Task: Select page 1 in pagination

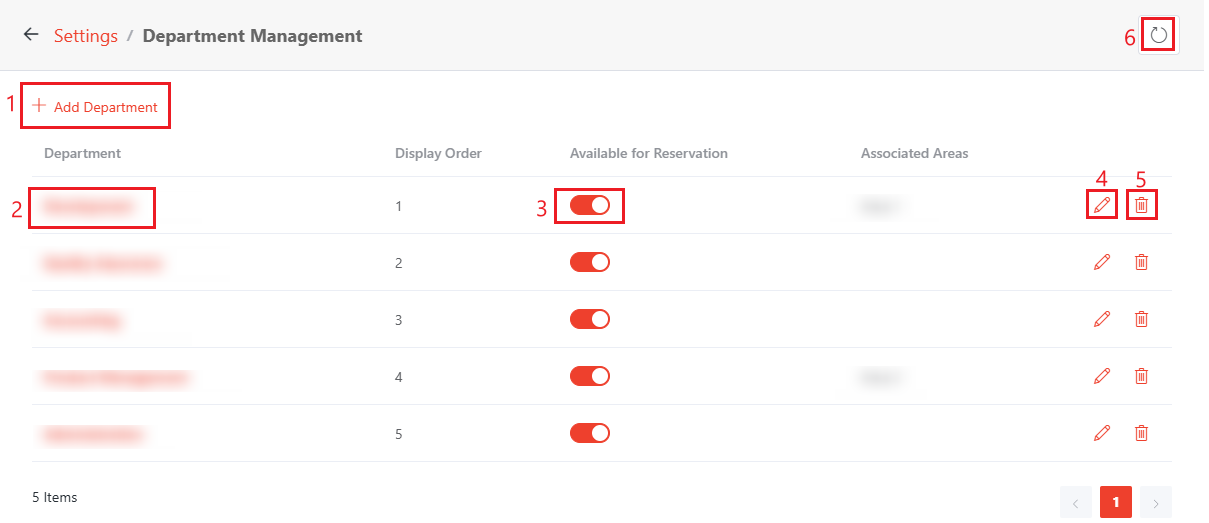Action: click(x=1116, y=502)
